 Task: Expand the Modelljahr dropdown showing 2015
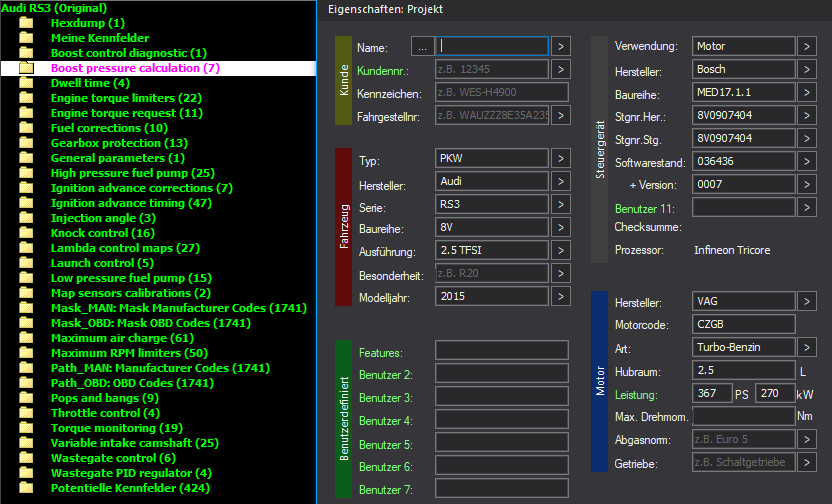click(x=561, y=296)
